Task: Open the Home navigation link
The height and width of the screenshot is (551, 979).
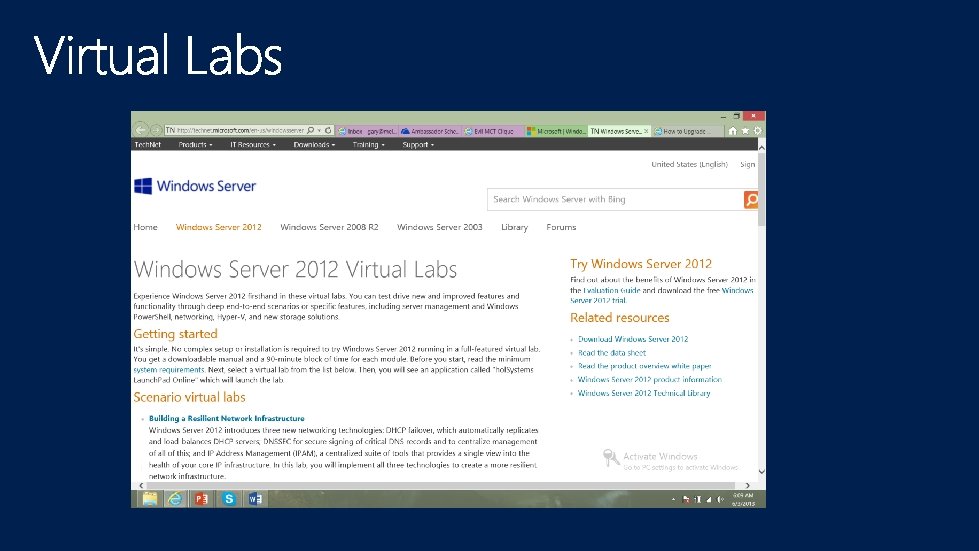Action: 145,227
